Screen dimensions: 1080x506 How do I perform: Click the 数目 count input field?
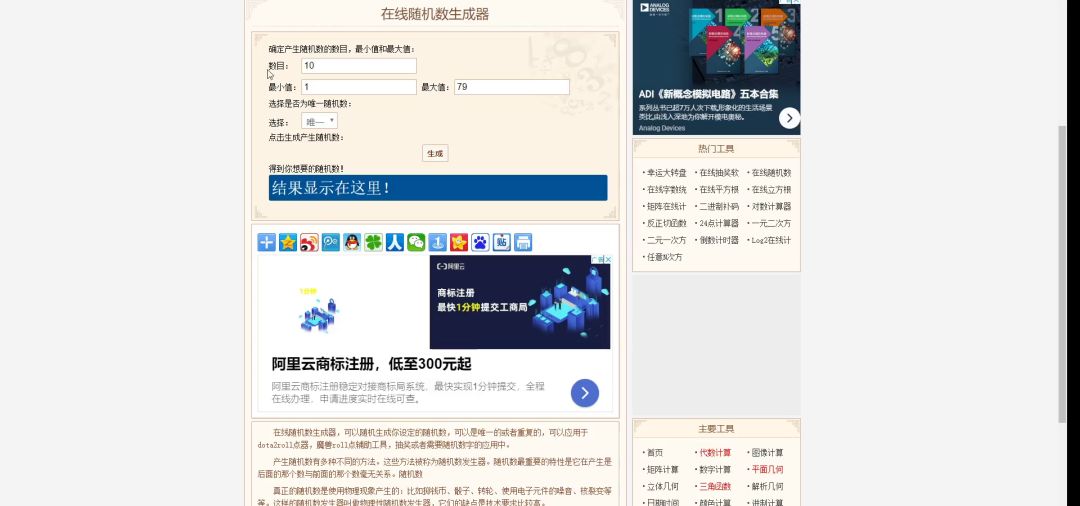click(x=358, y=66)
